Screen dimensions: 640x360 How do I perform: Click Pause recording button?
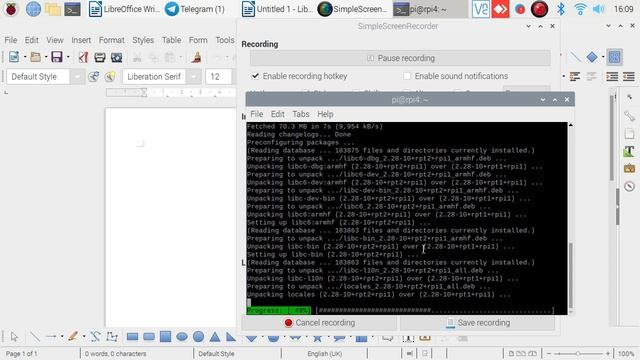point(400,58)
